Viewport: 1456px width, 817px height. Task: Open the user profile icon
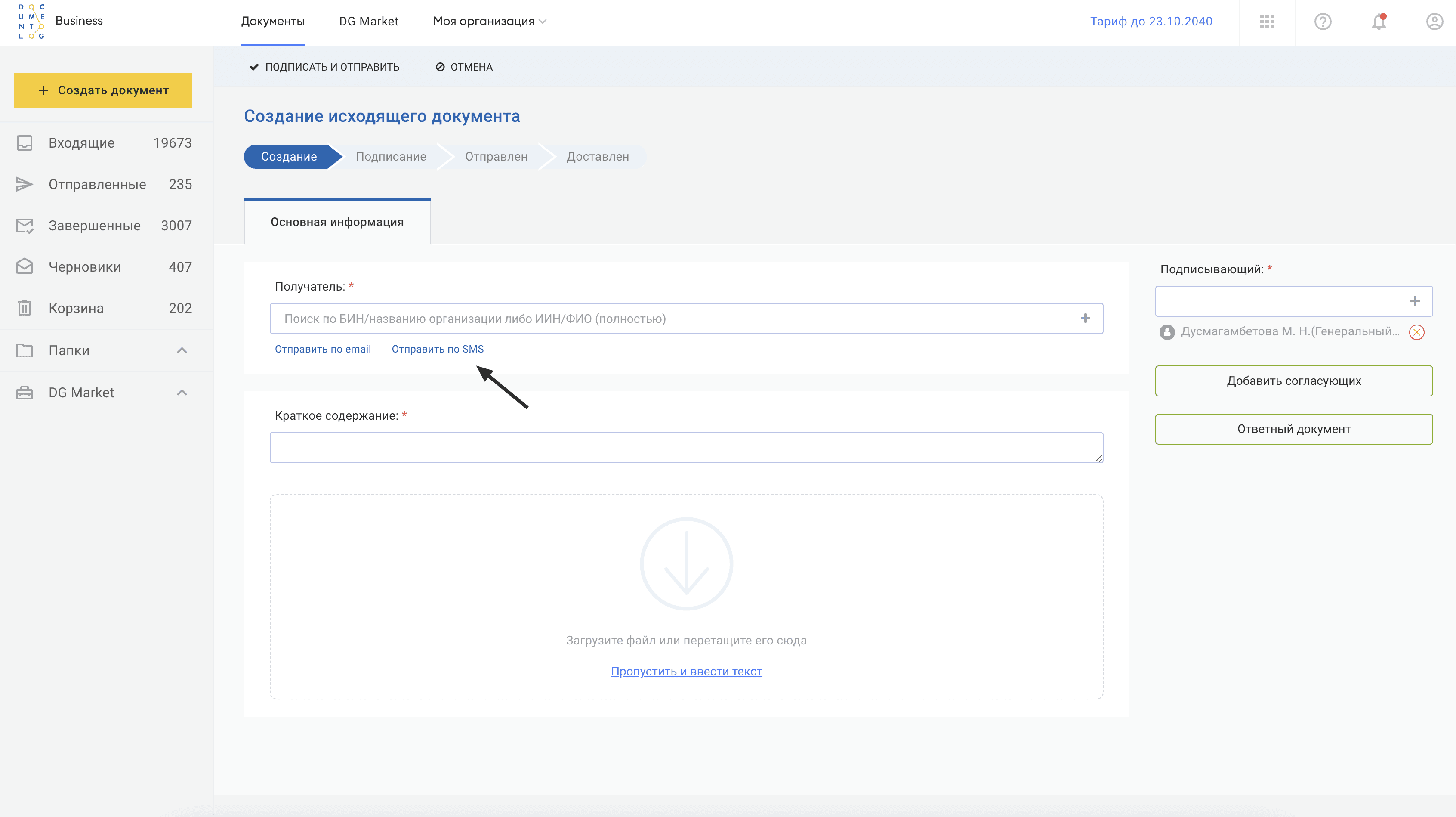[x=1434, y=22]
